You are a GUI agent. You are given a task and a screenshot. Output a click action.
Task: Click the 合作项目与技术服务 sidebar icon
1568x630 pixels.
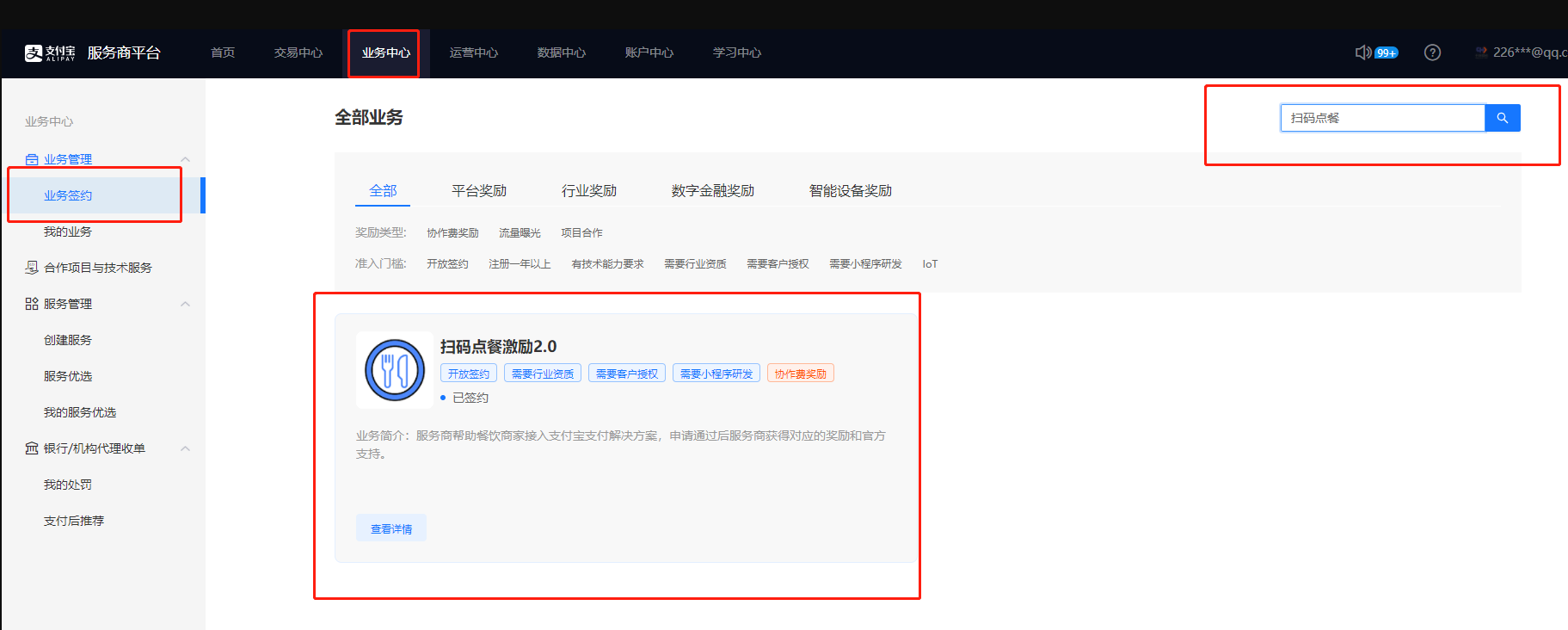[32, 268]
